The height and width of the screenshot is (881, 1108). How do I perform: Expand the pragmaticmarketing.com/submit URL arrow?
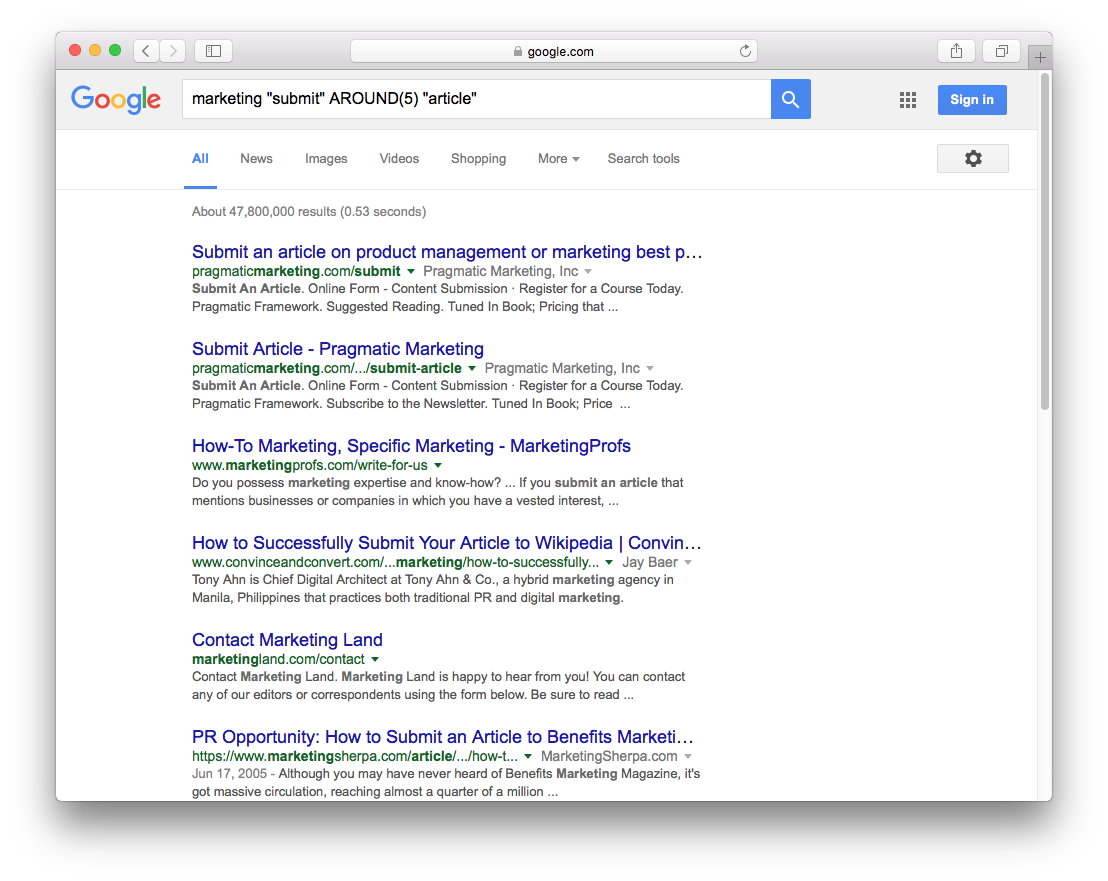tap(411, 271)
